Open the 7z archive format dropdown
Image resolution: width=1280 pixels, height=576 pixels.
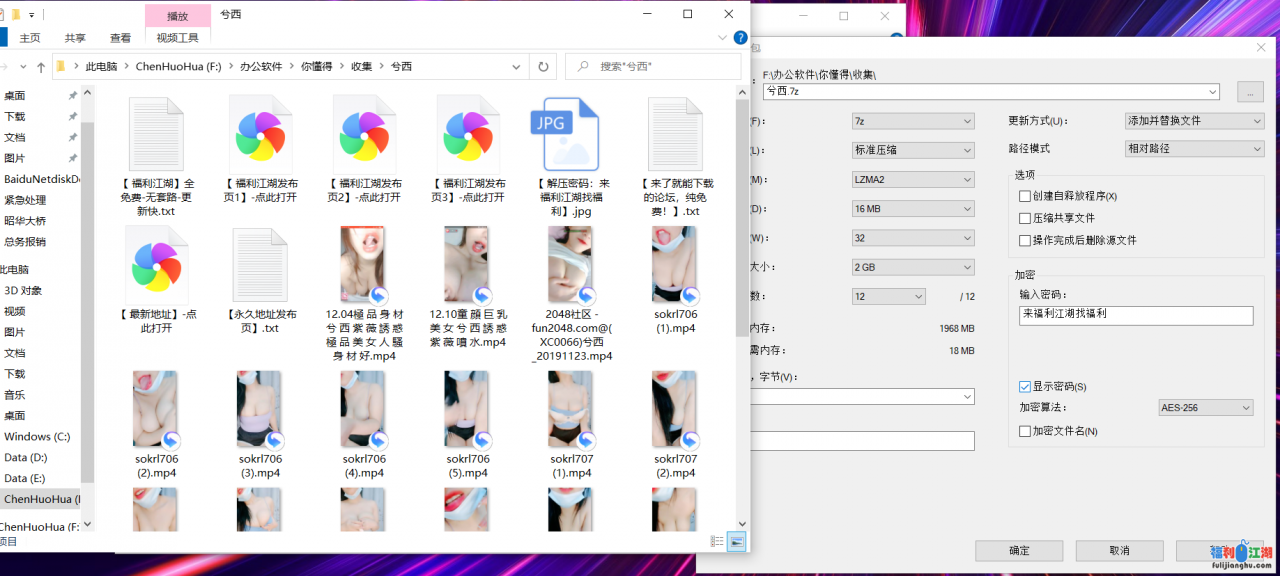tap(911, 121)
